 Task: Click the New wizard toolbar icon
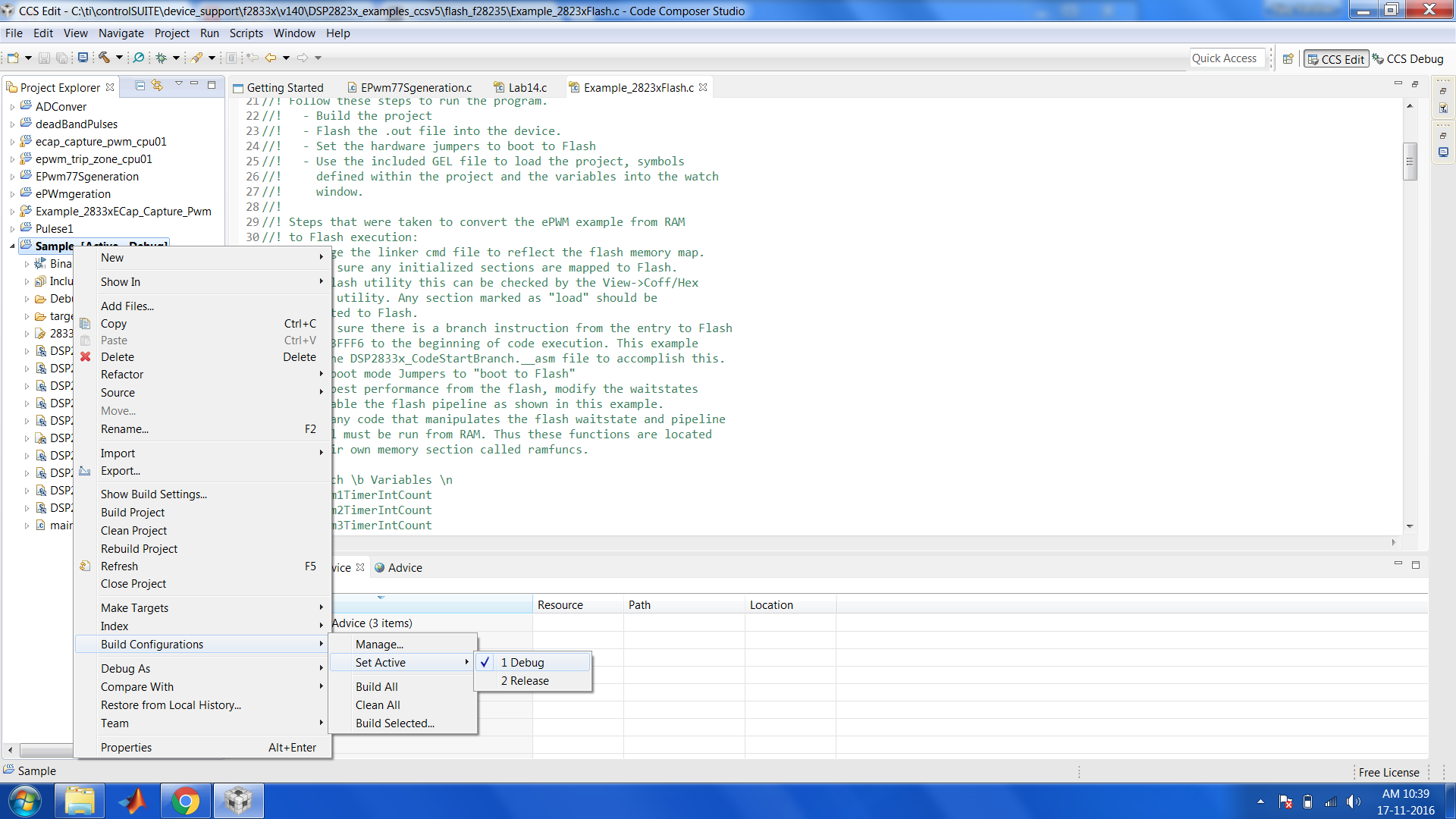[x=13, y=58]
